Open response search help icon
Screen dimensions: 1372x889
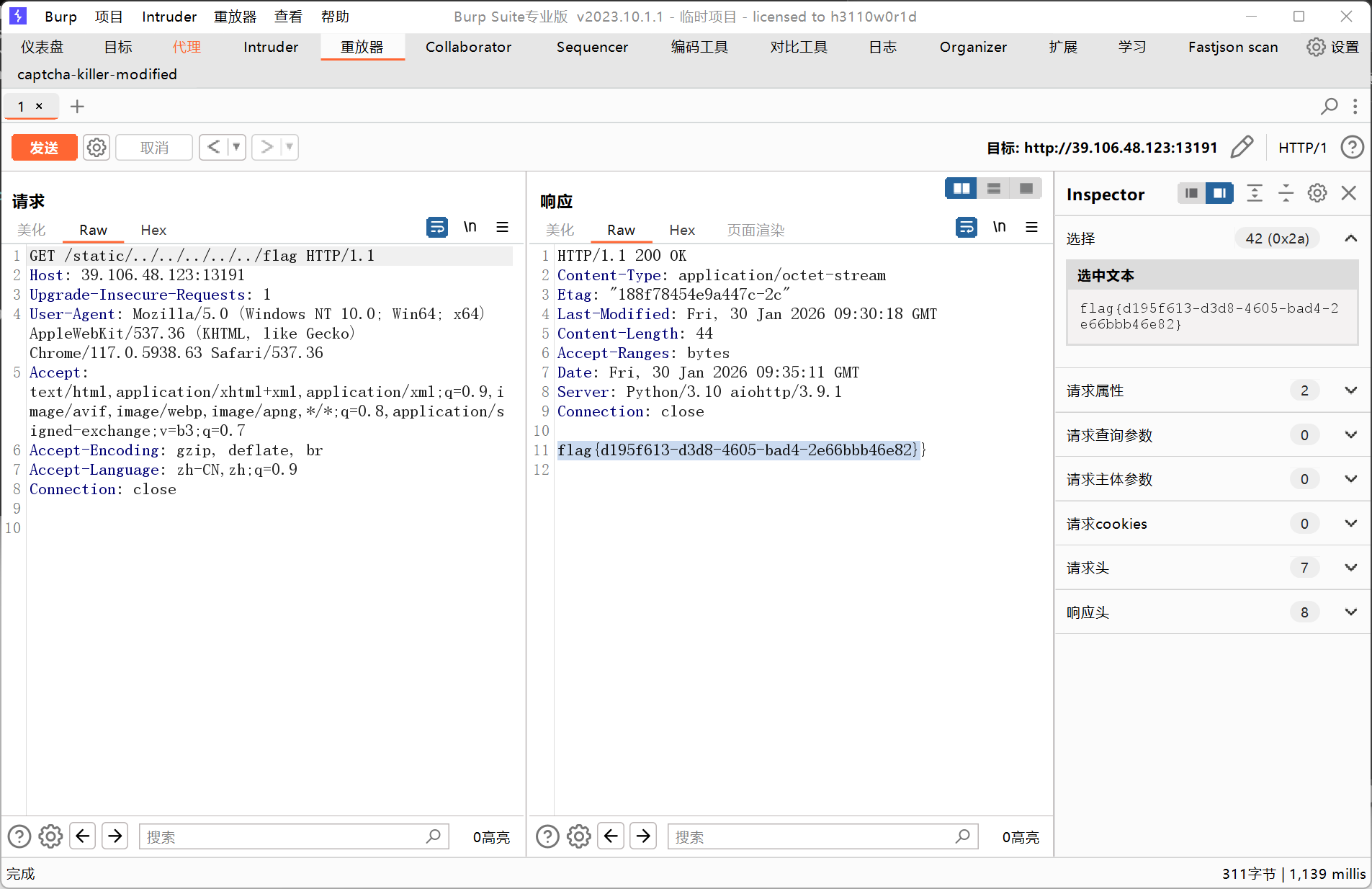547,836
